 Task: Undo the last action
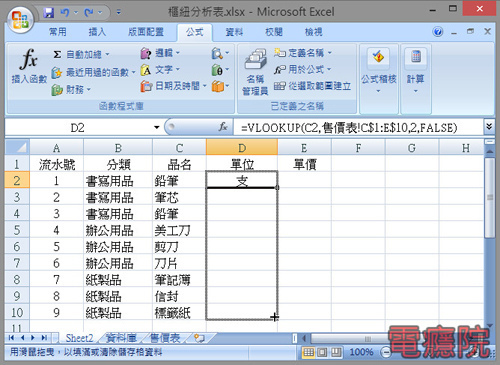tap(65, 13)
